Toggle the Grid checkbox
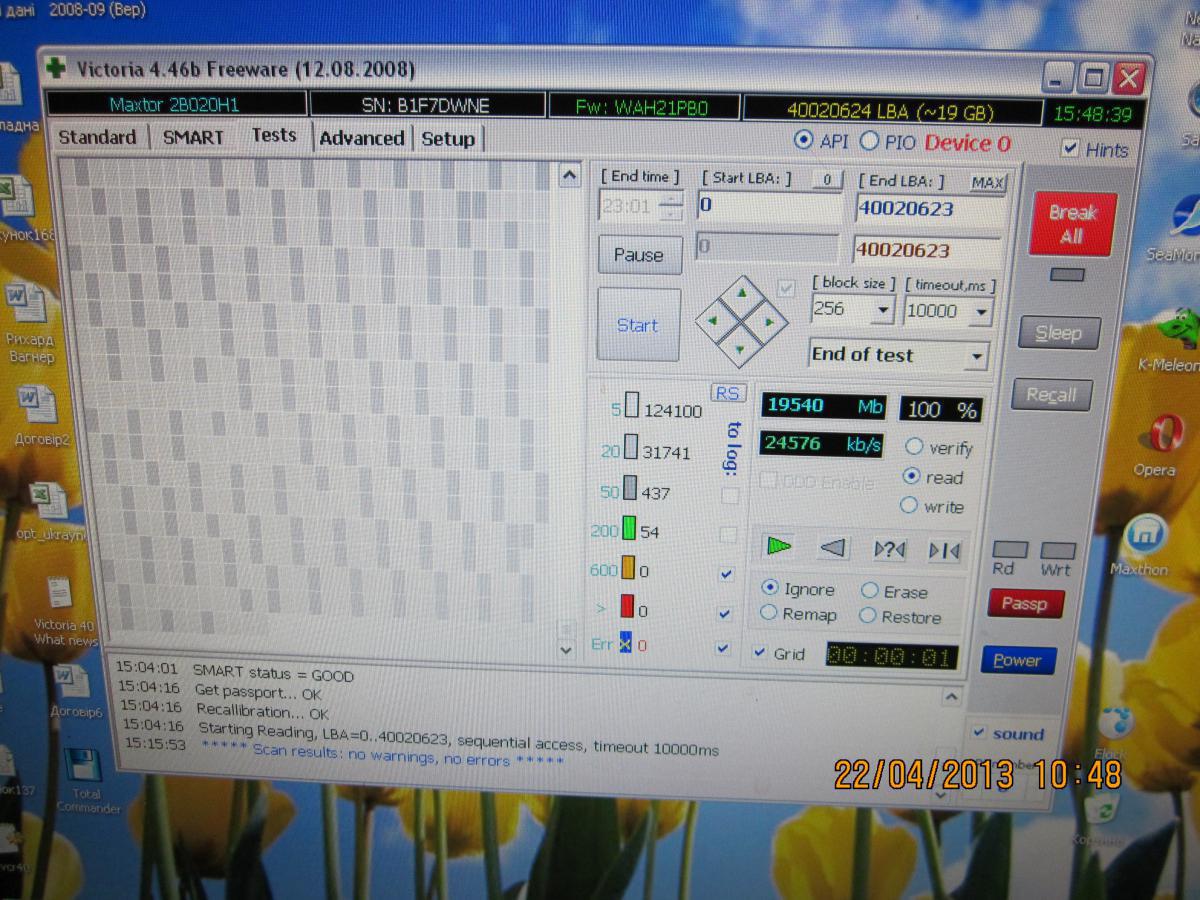 (761, 652)
